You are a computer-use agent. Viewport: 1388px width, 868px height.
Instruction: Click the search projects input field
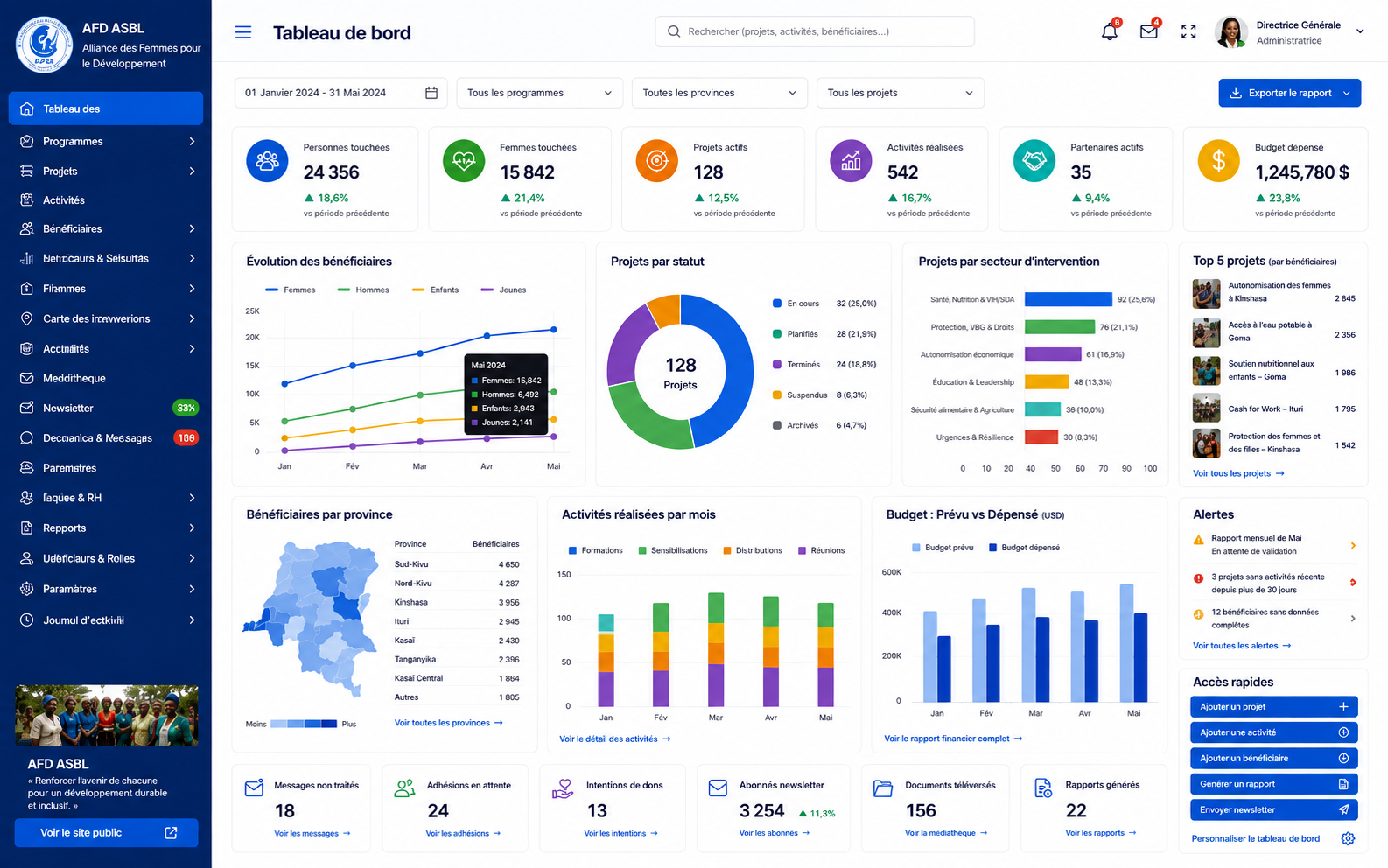tap(815, 31)
